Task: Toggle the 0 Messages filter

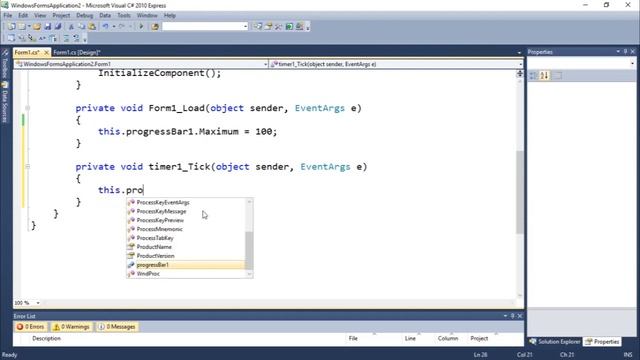Action: (117, 327)
